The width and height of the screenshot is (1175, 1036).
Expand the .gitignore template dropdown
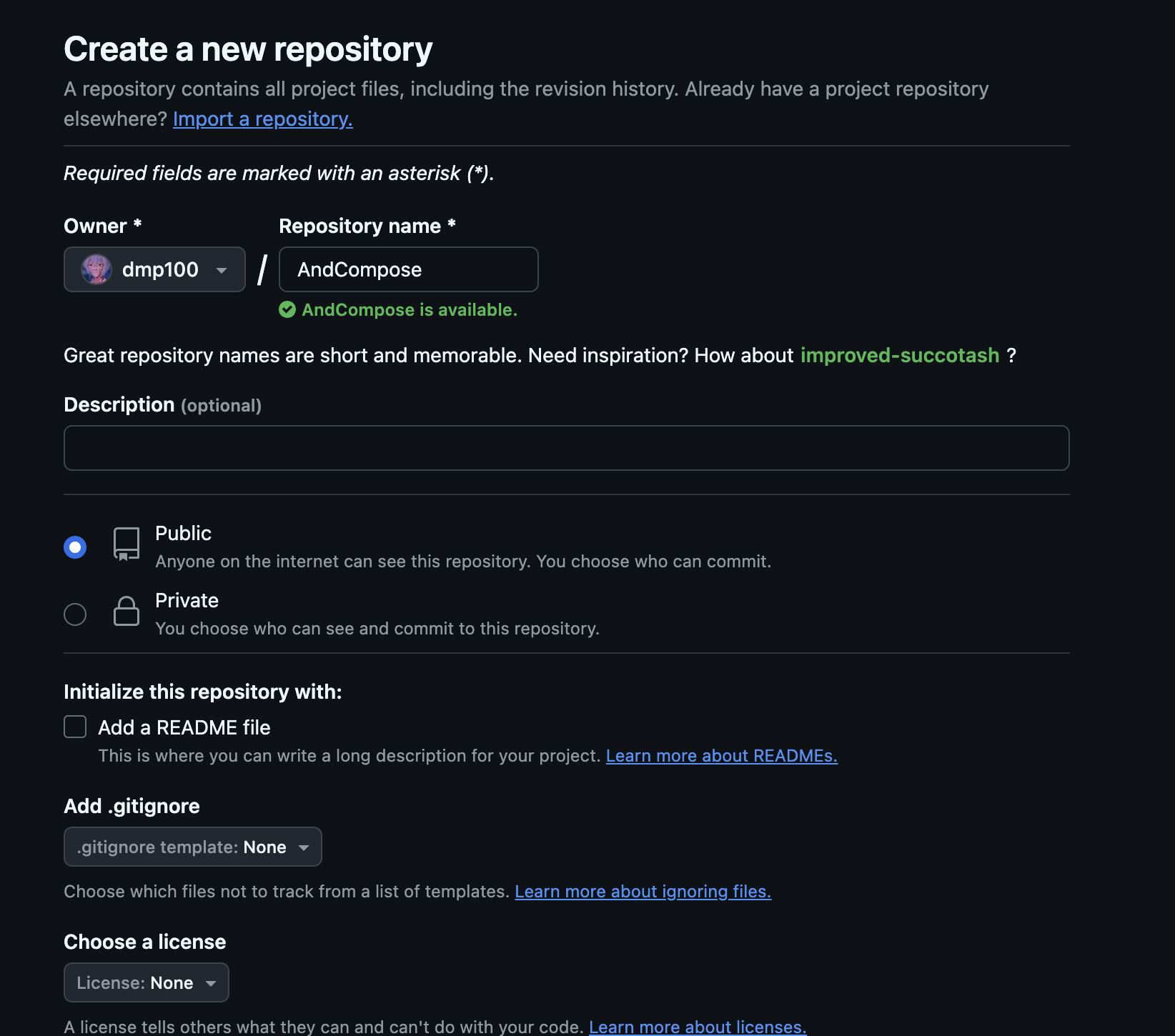pyautogui.click(x=192, y=847)
